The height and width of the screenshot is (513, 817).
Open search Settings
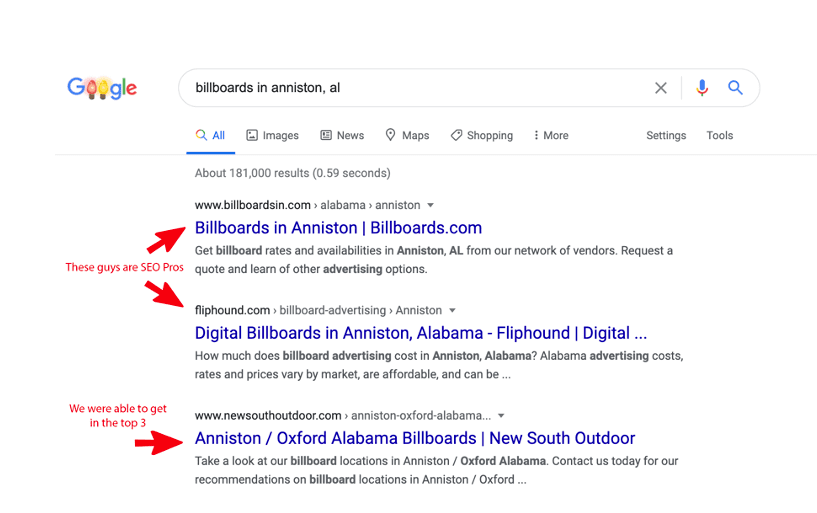point(666,135)
